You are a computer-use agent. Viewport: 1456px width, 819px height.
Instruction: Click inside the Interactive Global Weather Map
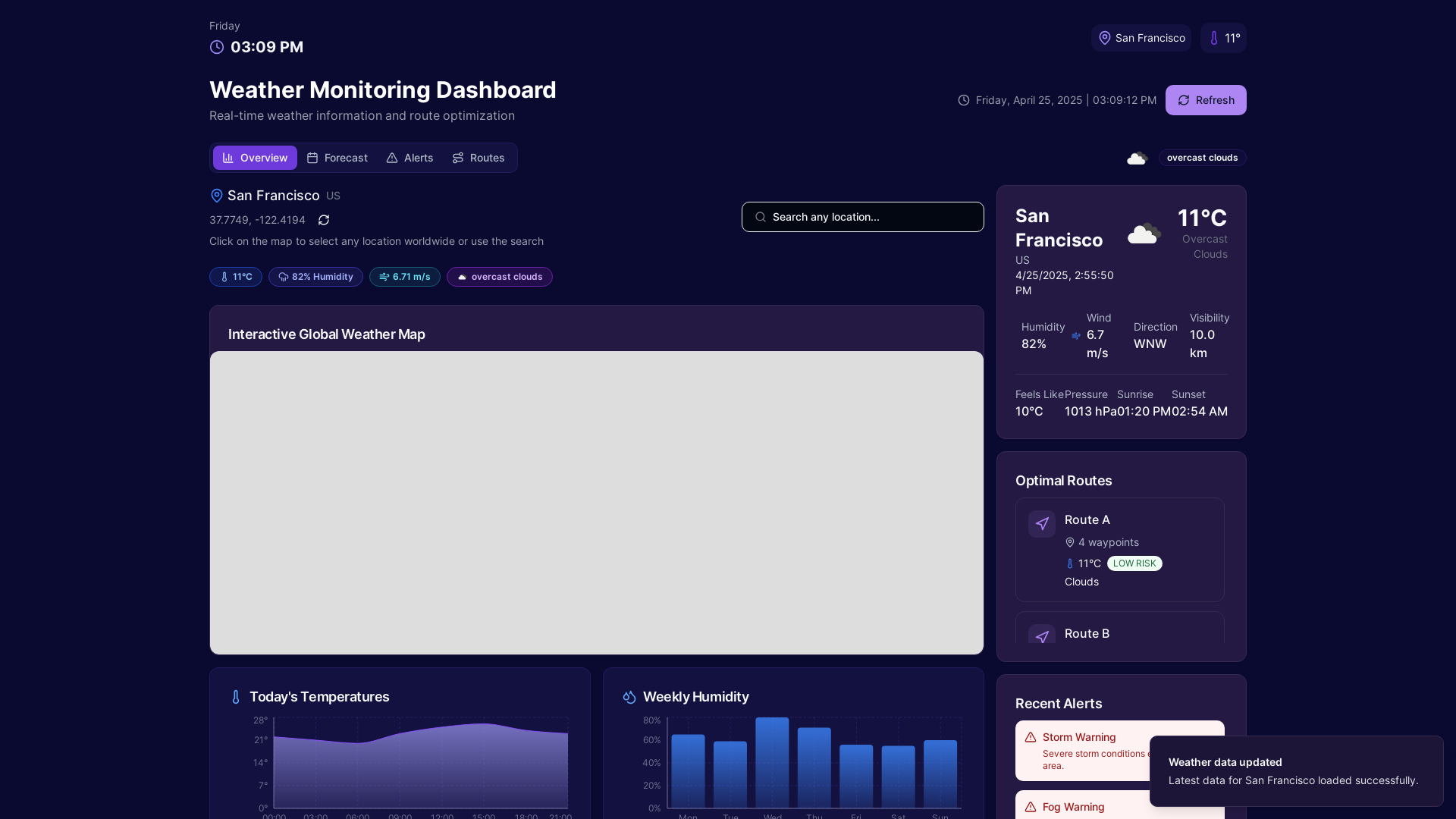point(596,502)
